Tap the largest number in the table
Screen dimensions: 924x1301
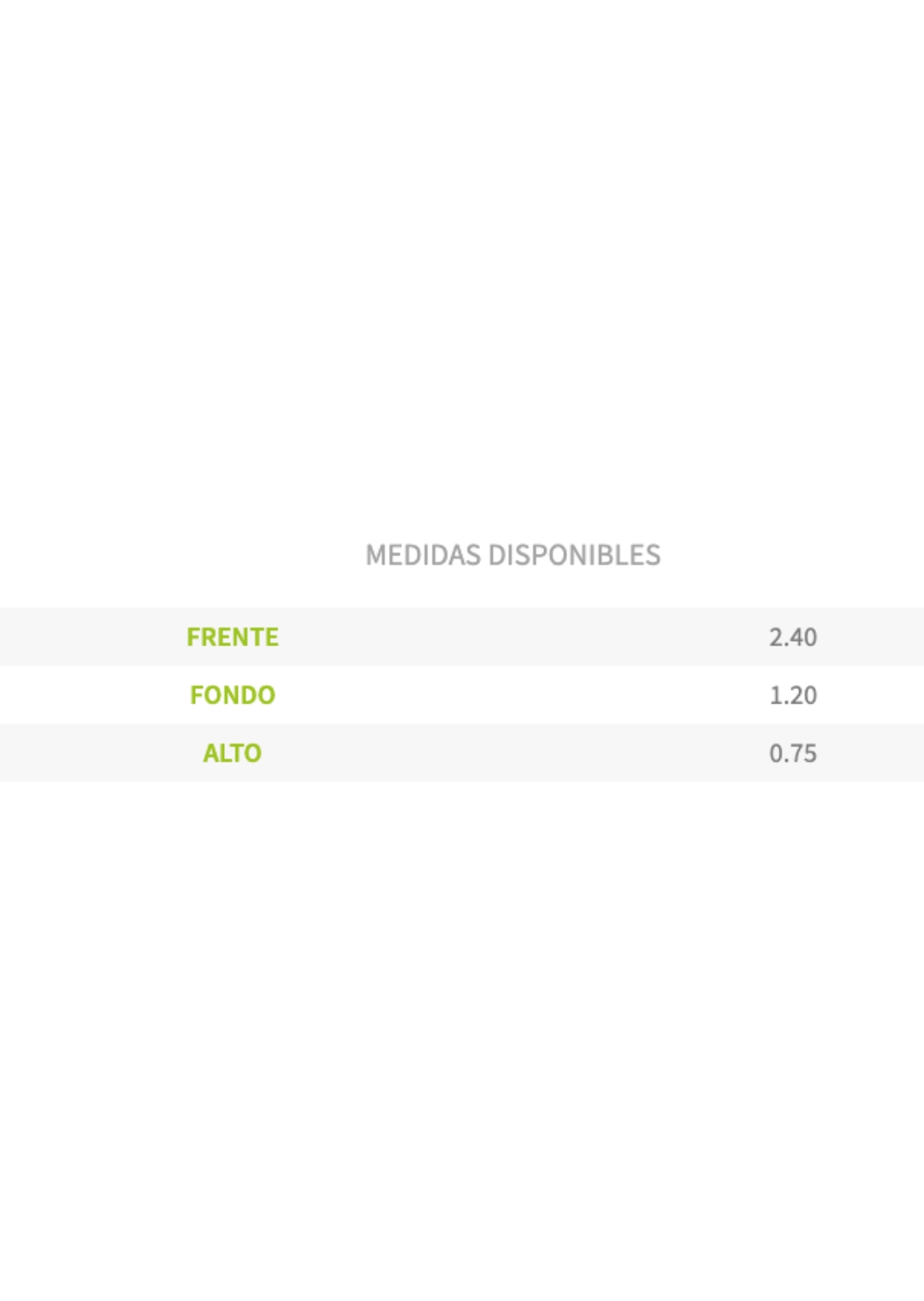pyautogui.click(x=792, y=637)
